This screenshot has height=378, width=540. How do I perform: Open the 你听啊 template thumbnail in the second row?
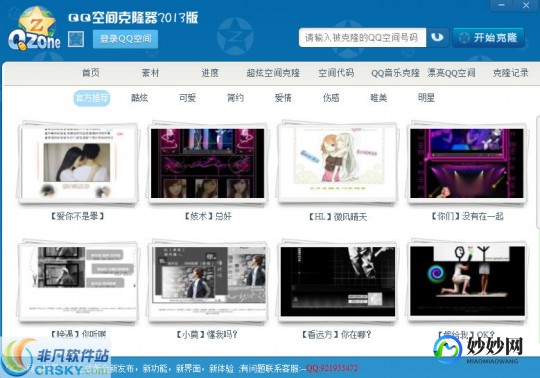78,282
